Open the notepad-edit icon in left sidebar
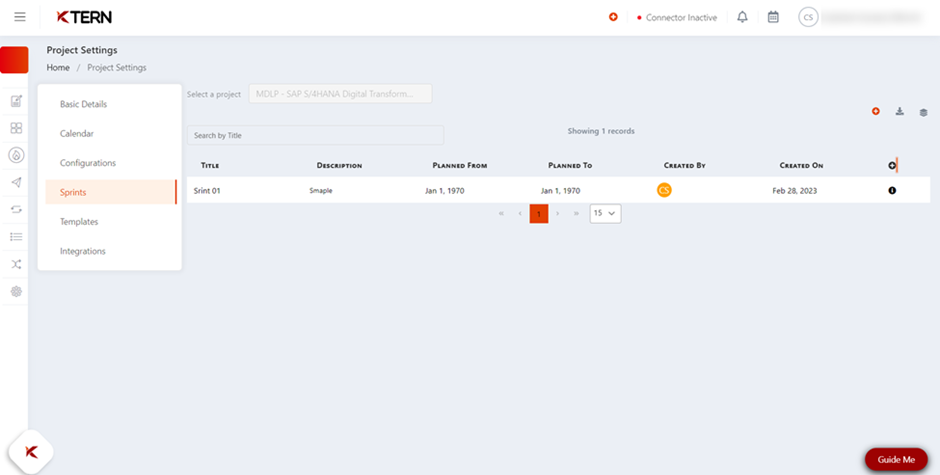940x475 pixels. click(16, 101)
